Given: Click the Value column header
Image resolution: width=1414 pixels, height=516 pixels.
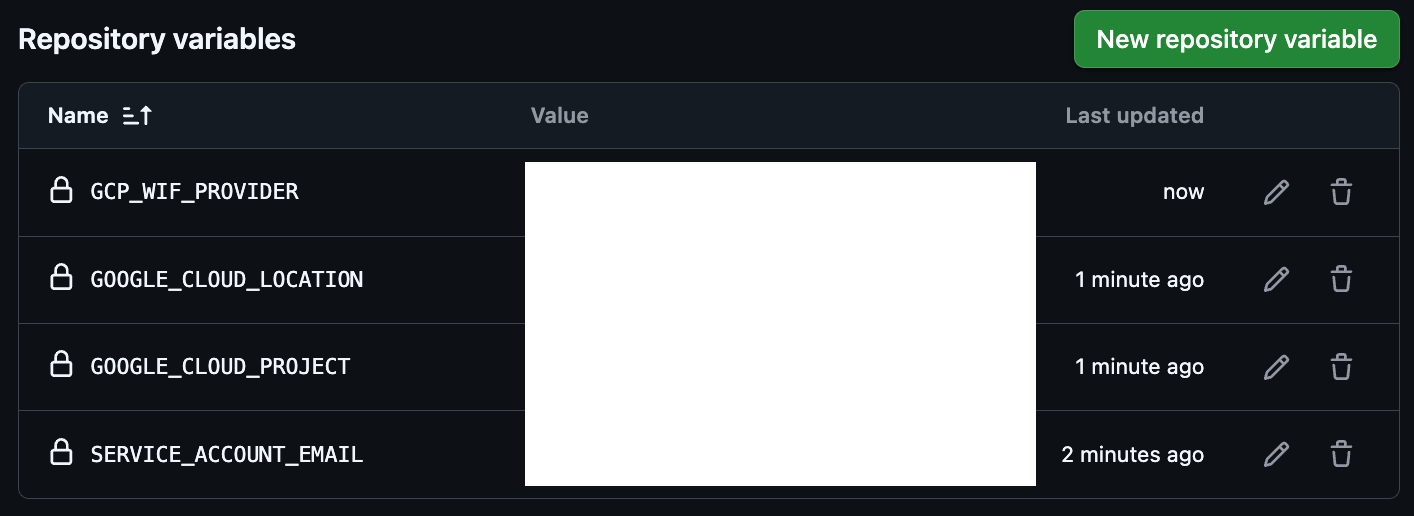Looking at the screenshot, I should coord(560,116).
